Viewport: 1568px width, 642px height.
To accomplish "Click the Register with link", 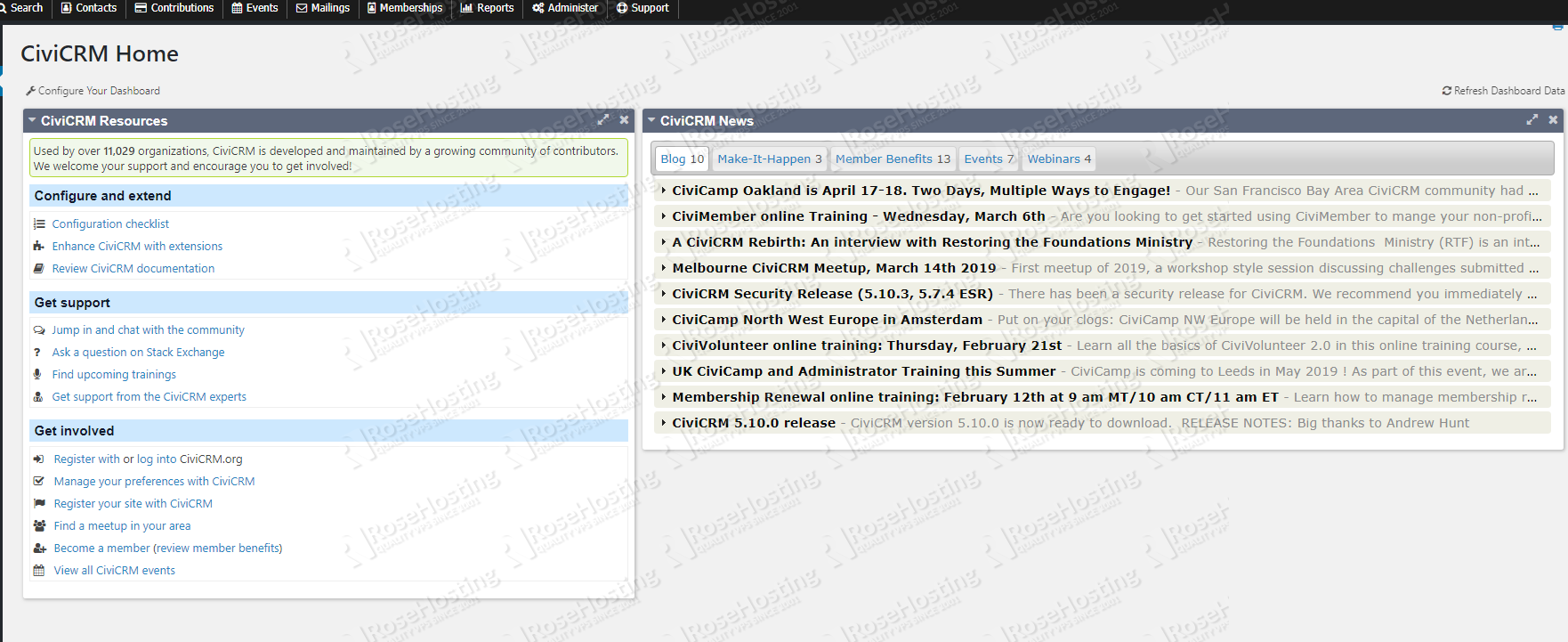I will (x=86, y=459).
